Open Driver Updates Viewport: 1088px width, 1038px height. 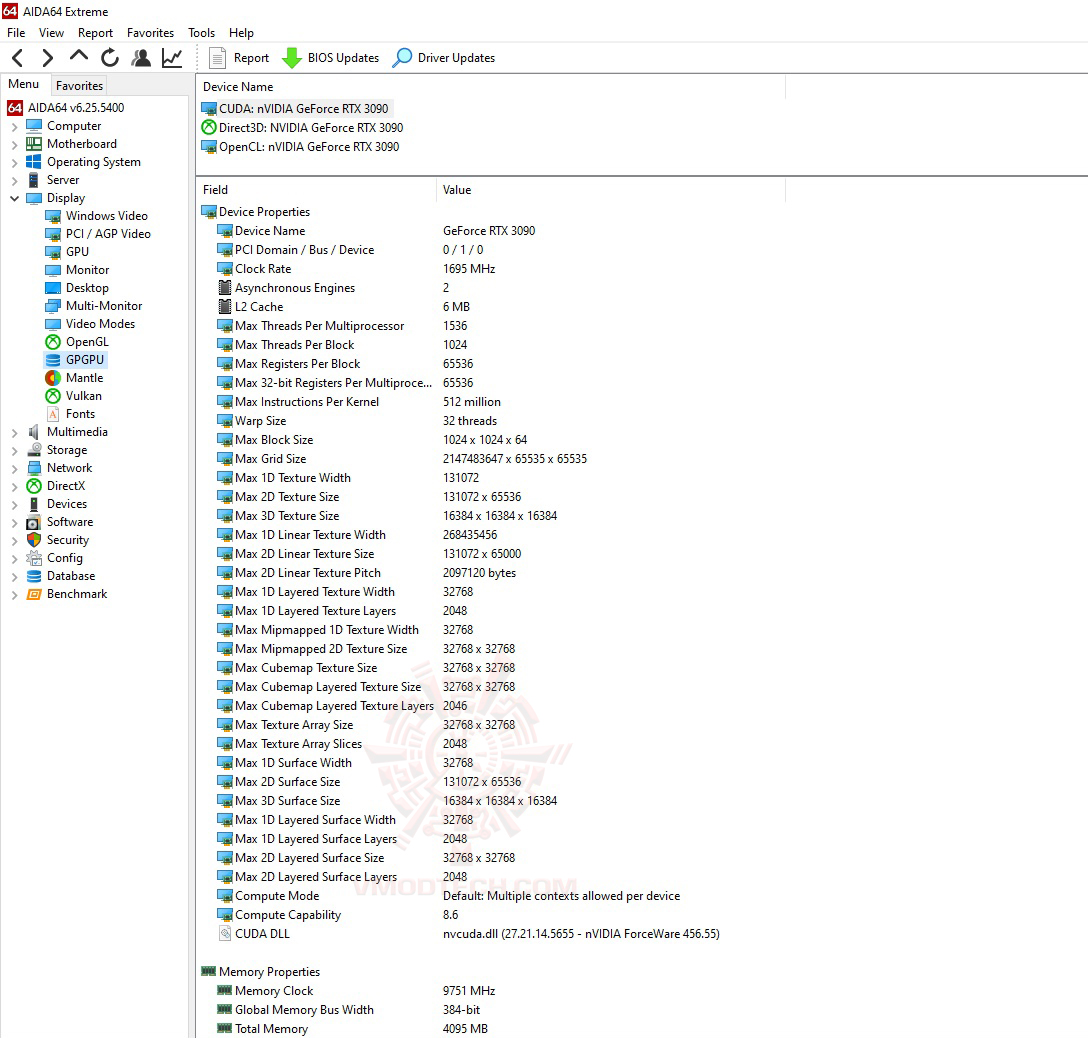pos(443,58)
